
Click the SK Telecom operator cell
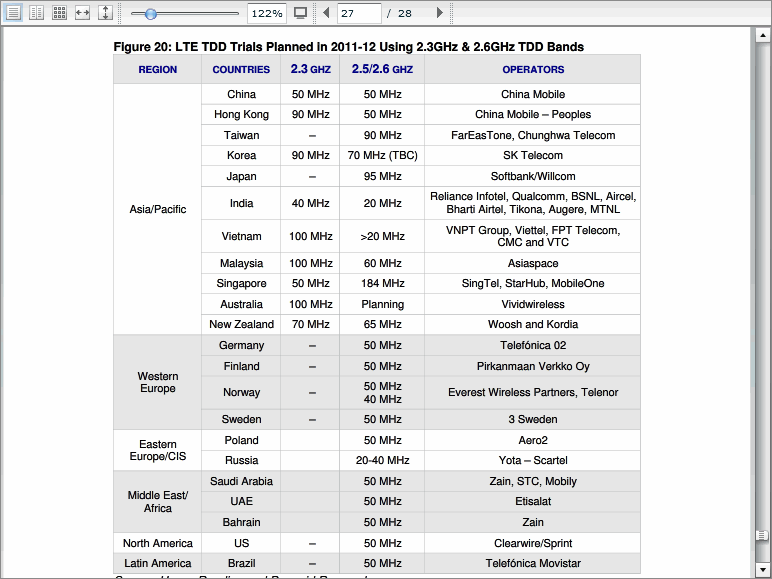pyautogui.click(x=533, y=156)
